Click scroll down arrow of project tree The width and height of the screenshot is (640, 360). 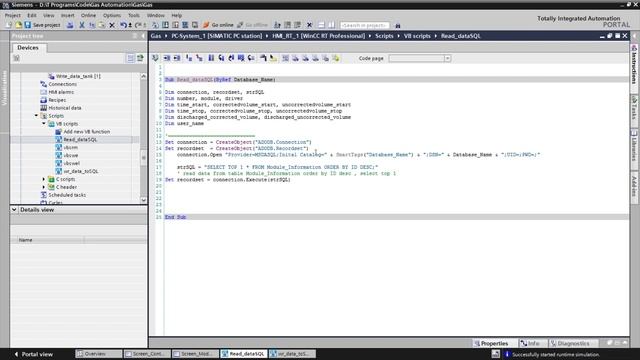click(x=143, y=200)
